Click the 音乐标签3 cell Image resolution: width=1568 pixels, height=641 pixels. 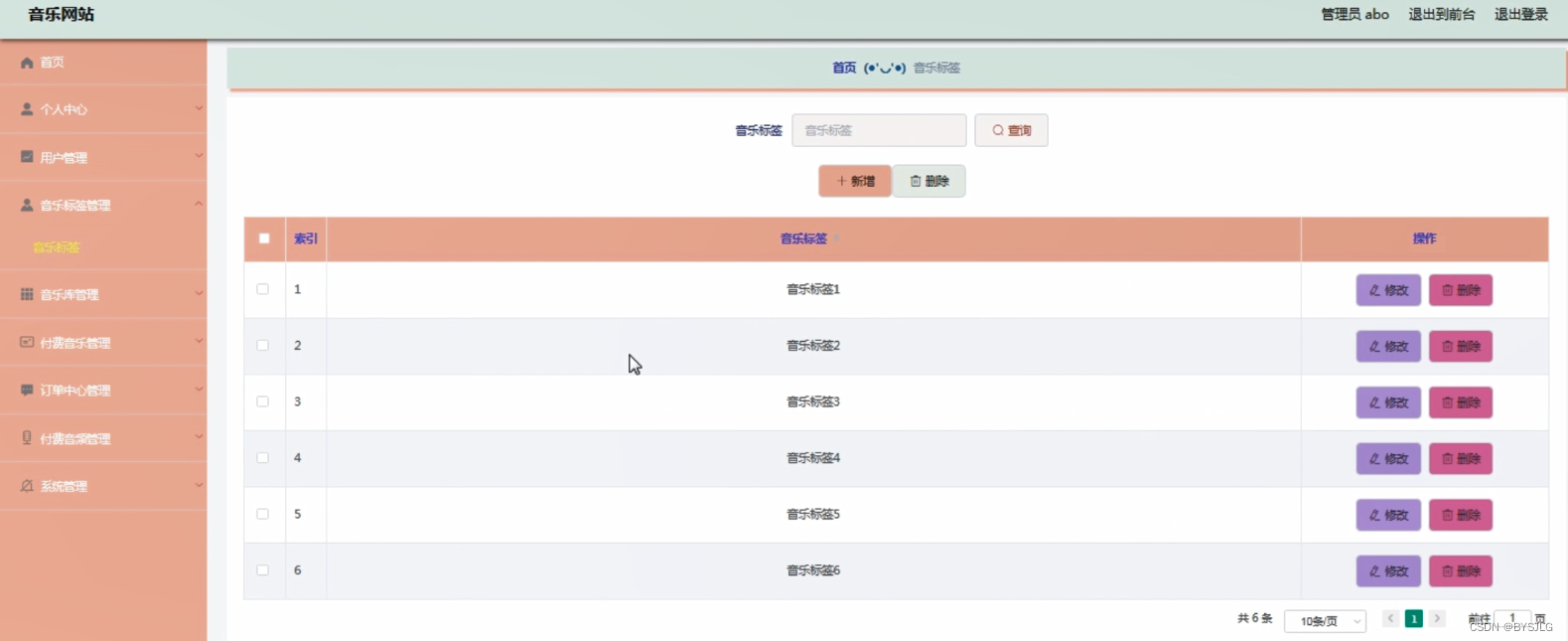813,401
